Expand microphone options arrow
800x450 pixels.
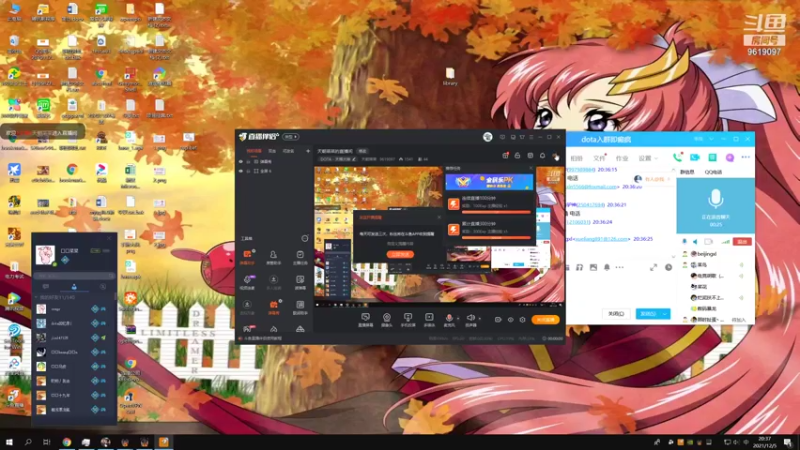[x=458, y=318]
